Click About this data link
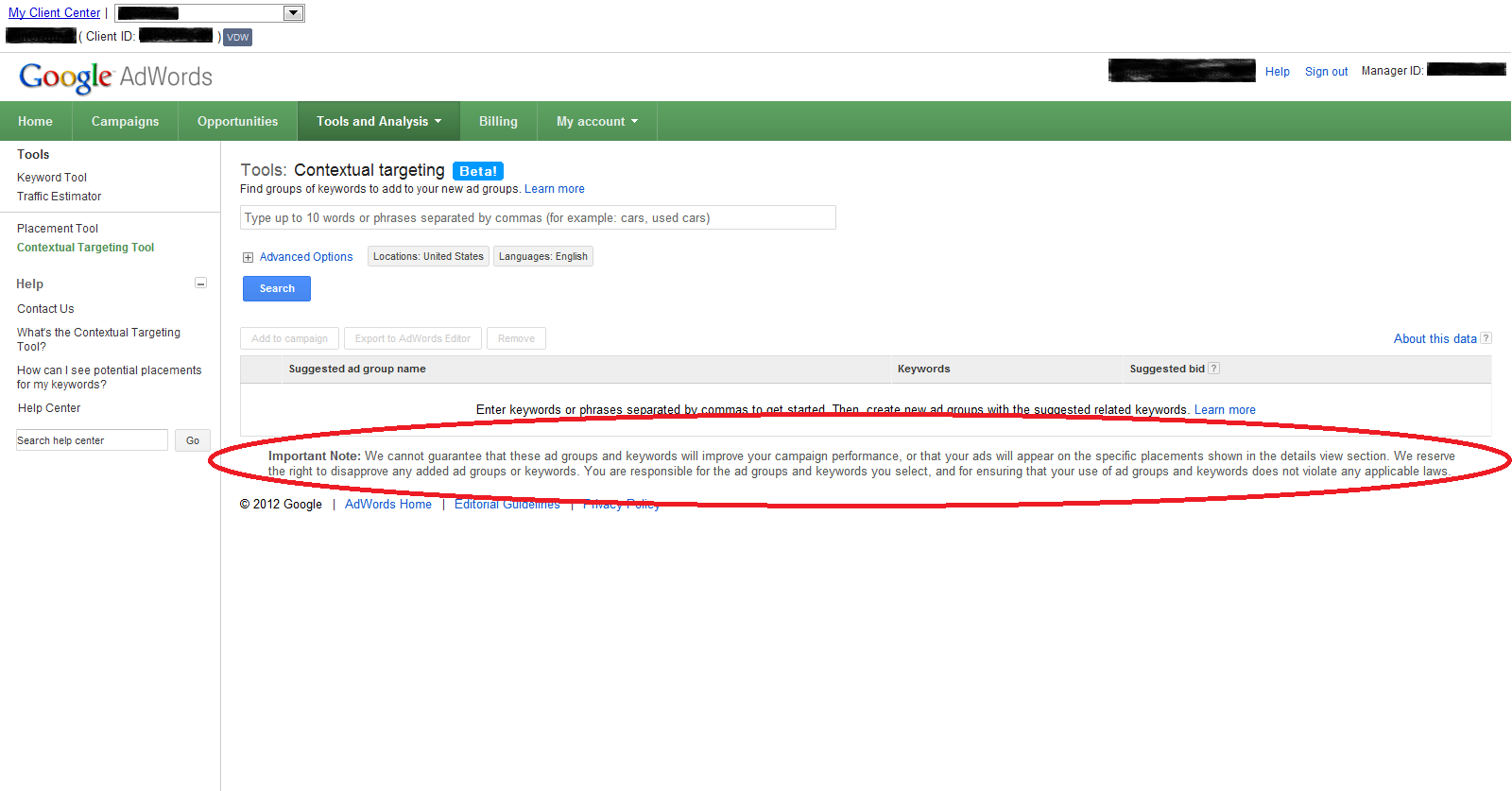 pyautogui.click(x=1435, y=338)
